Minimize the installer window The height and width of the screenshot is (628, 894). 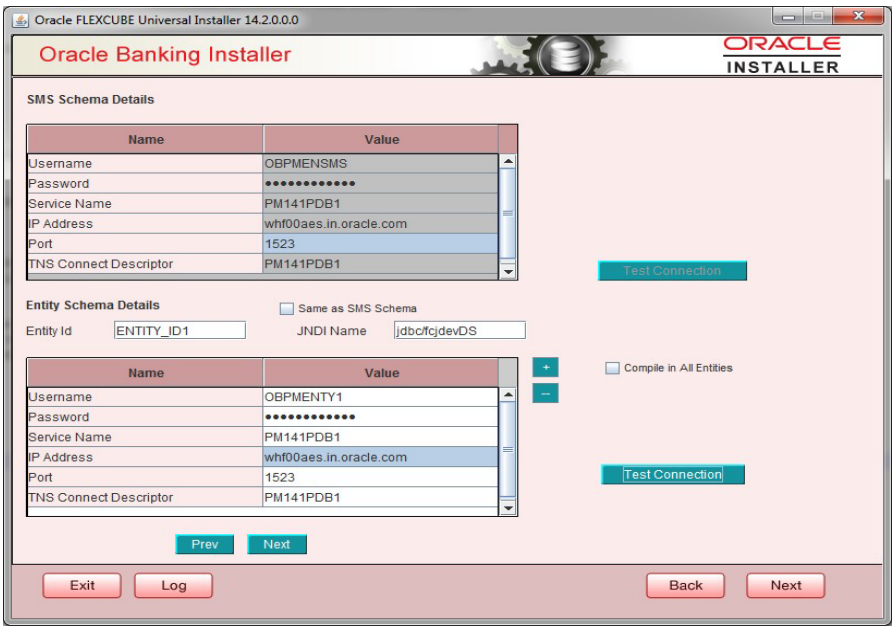[788, 17]
